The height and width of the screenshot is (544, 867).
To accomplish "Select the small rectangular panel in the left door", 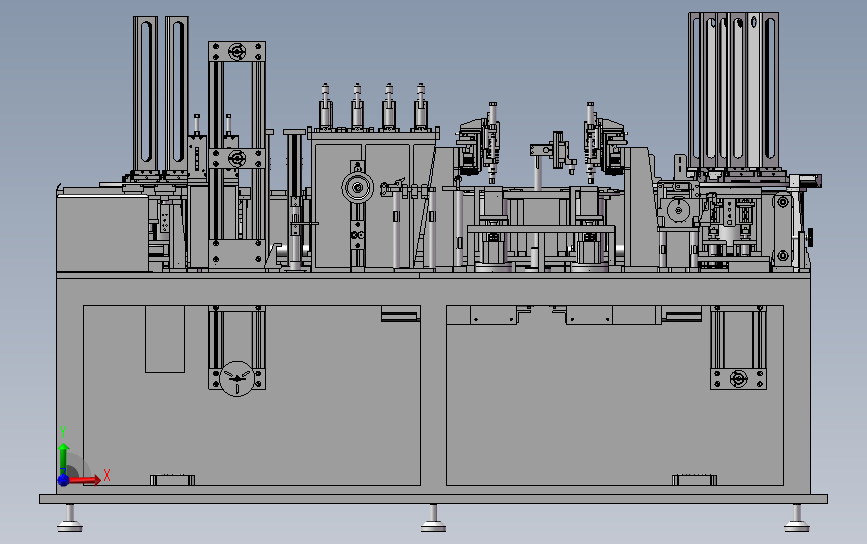I will pyautogui.click(x=165, y=339).
